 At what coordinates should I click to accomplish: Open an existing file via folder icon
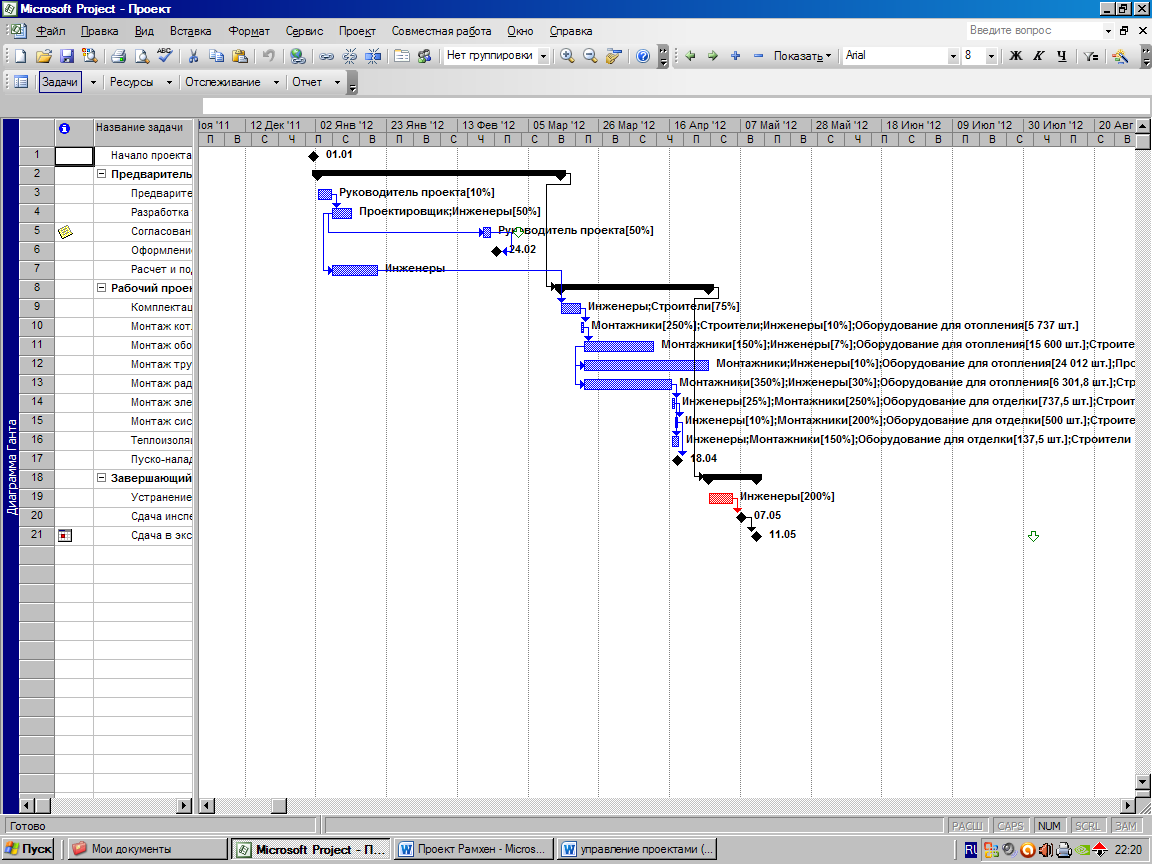coord(43,56)
